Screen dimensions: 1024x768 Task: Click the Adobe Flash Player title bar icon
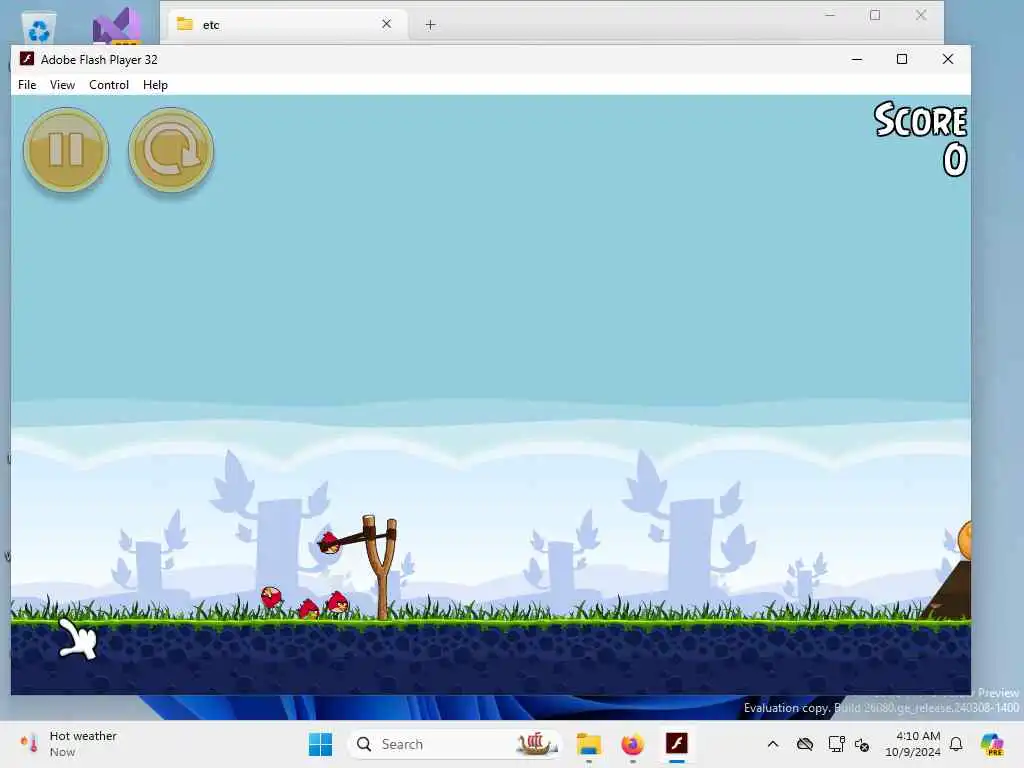(26, 59)
